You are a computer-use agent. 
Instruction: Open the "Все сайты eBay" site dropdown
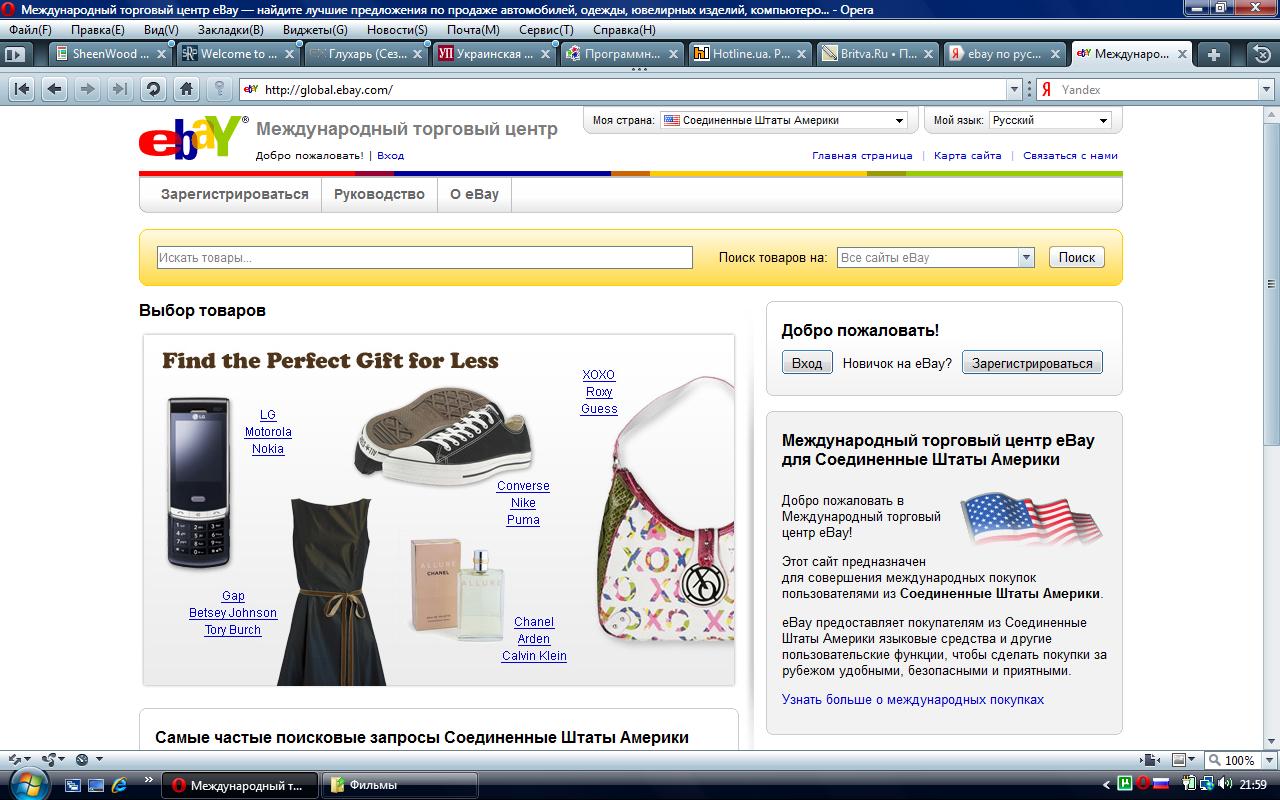click(935, 258)
